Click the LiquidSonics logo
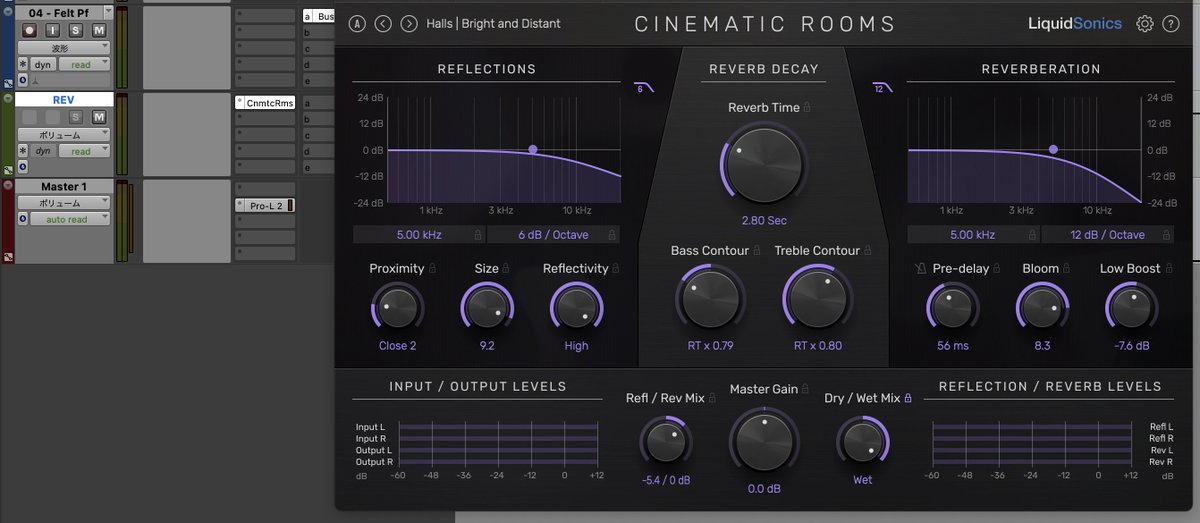1200x523 pixels. coord(1075,23)
